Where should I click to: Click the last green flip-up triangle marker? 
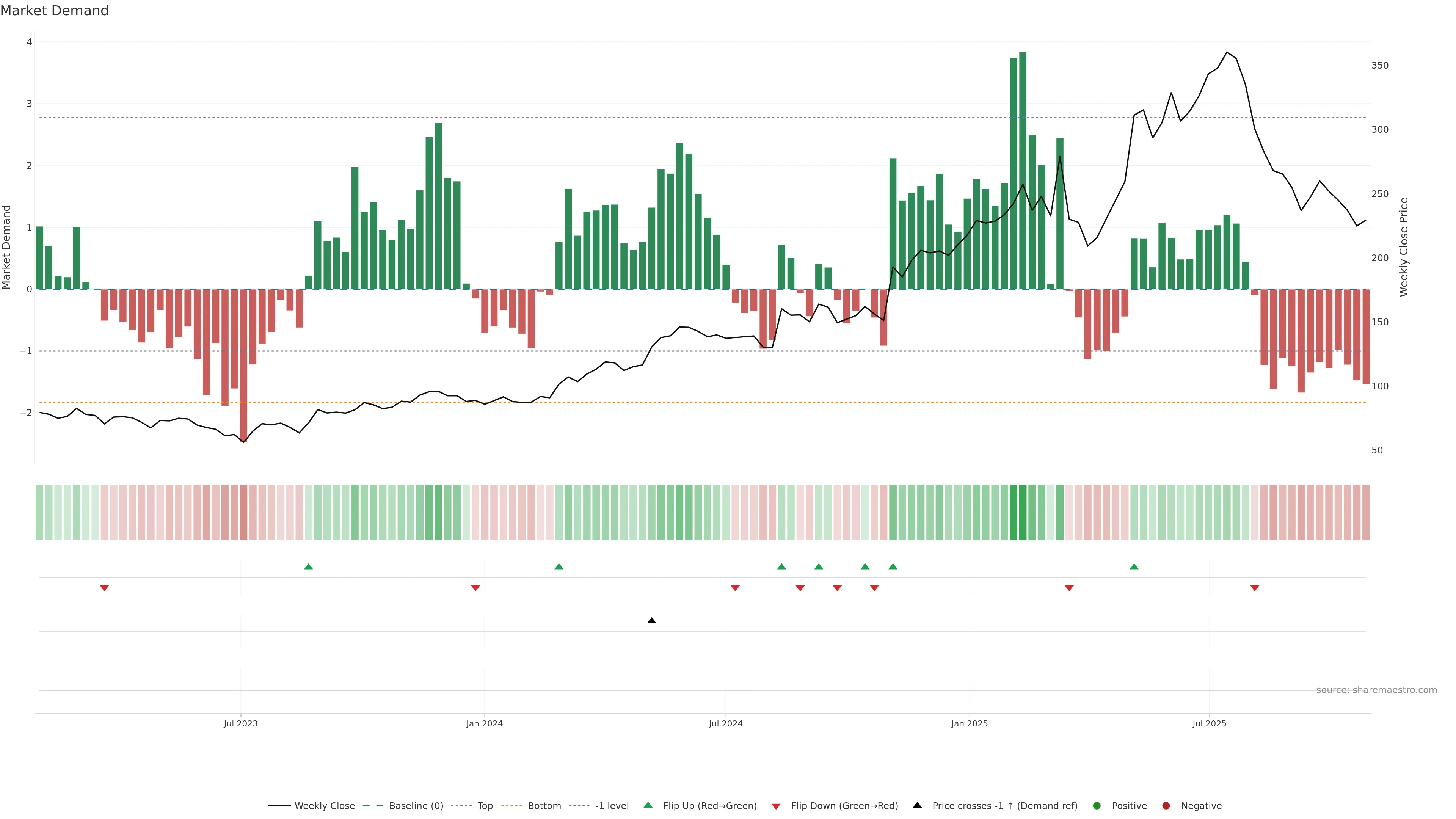pyautogui.click(x=1134, y=567)
